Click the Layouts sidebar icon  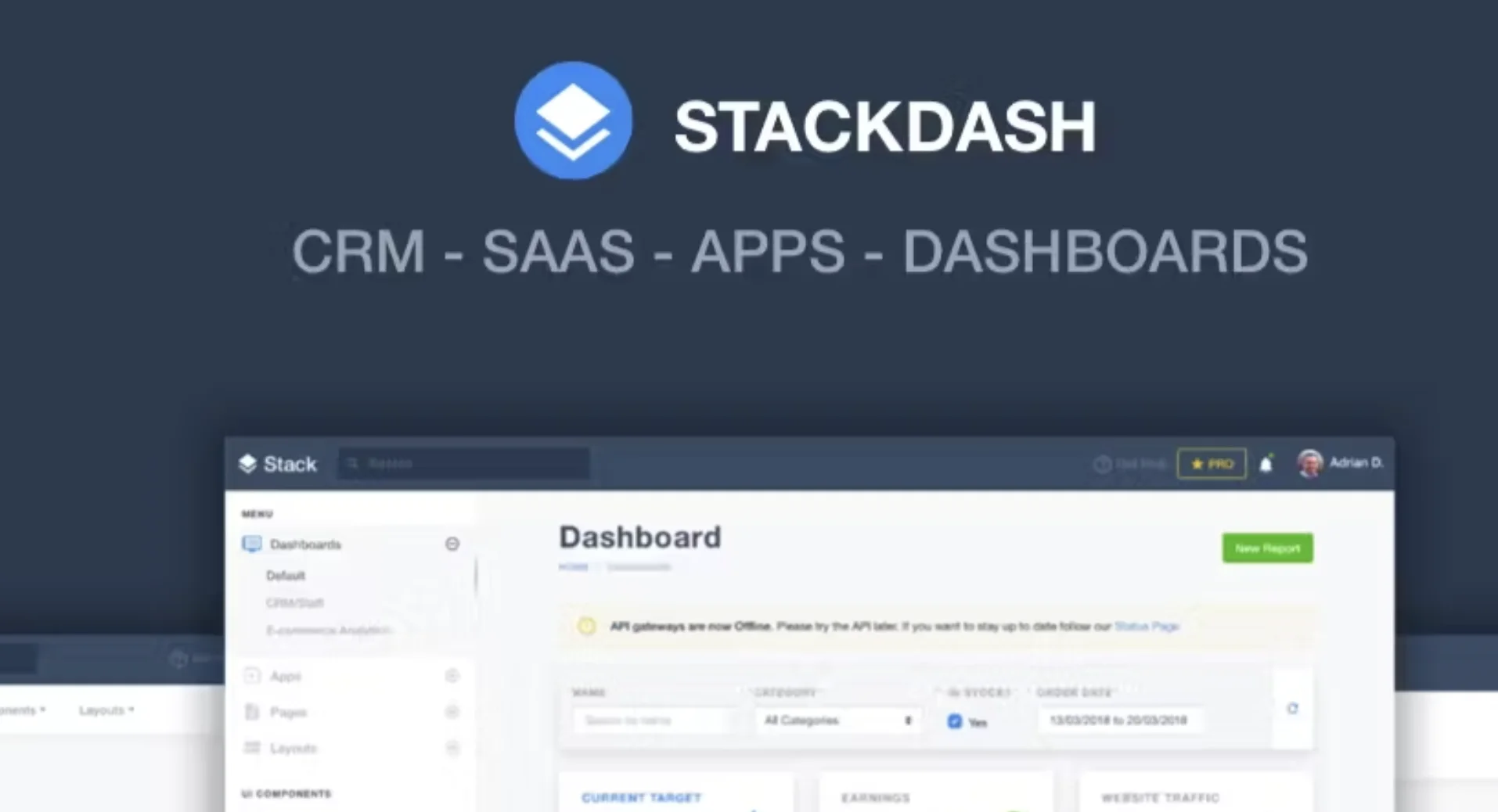252,748
